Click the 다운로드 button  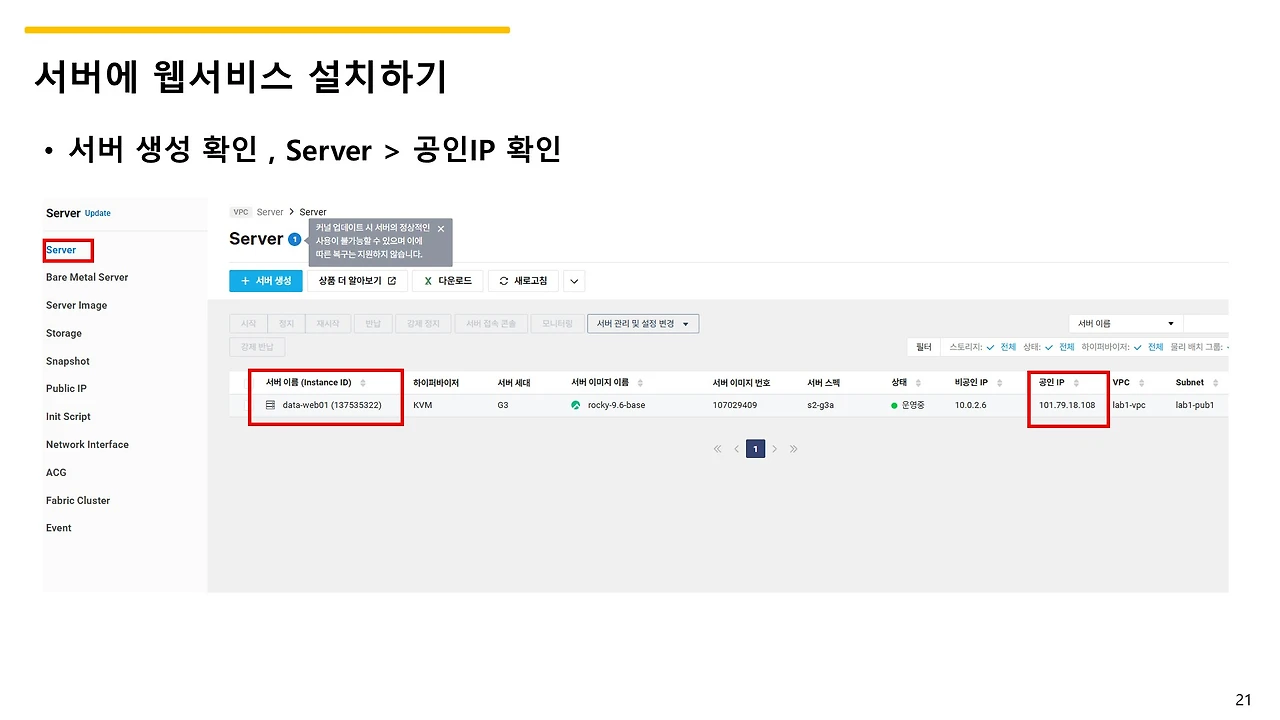click(448, 281)
